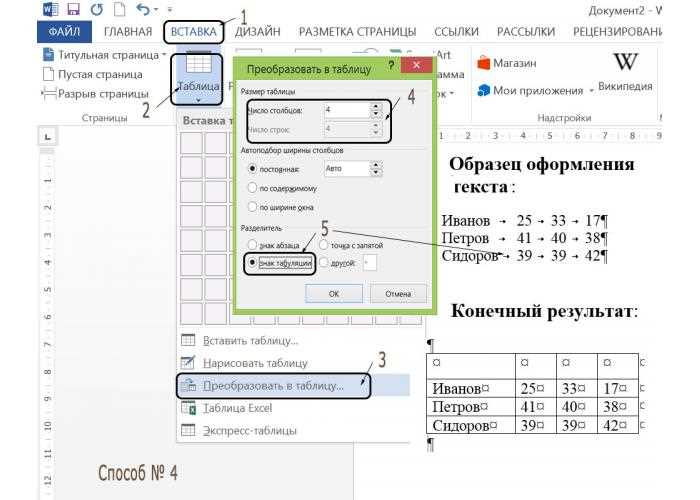700x500 pixels.
Task: Click the top-left cell of insert table grid
Action: 192,143
